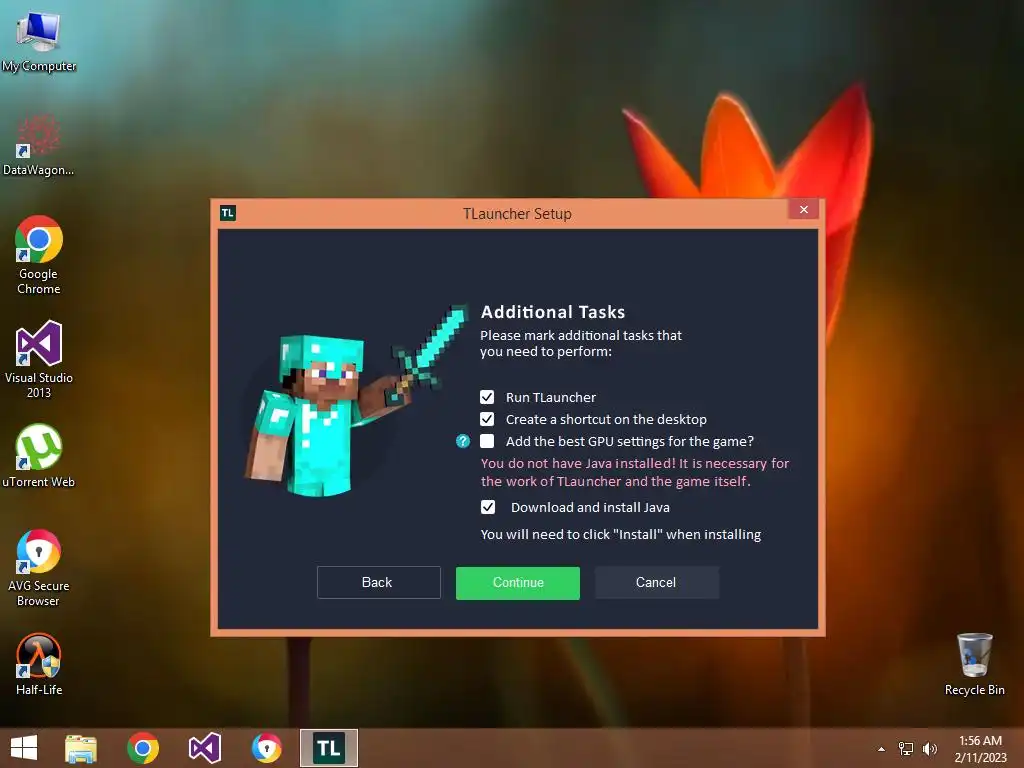Select the DataWagon desktop shortcut

39,144
